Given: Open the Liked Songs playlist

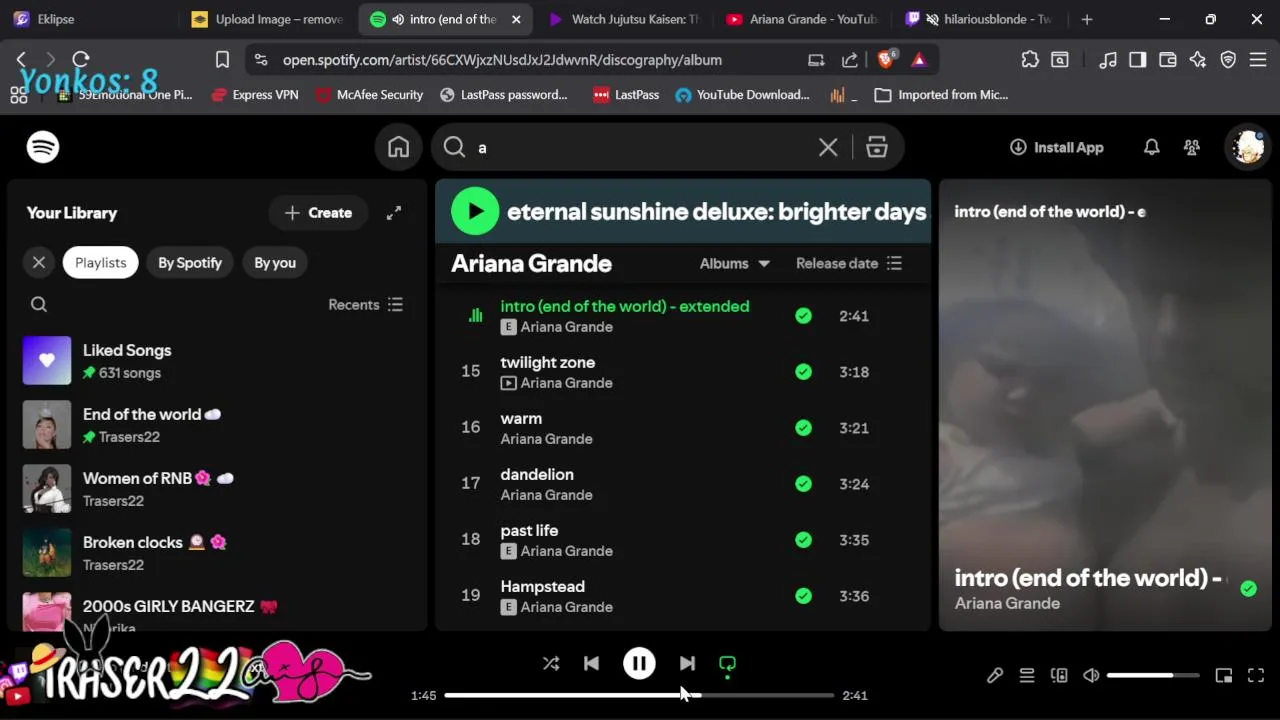Looking at the screenshot, I should pos(215,361).
